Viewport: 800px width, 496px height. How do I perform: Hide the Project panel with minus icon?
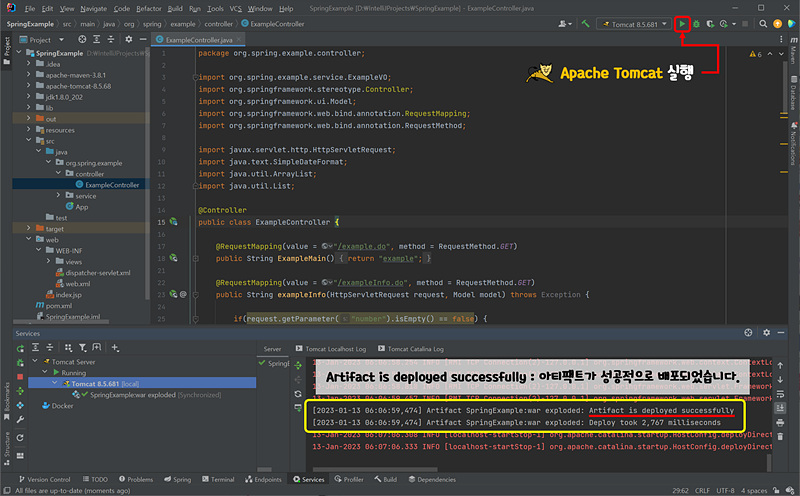click(x=143, y=39)
